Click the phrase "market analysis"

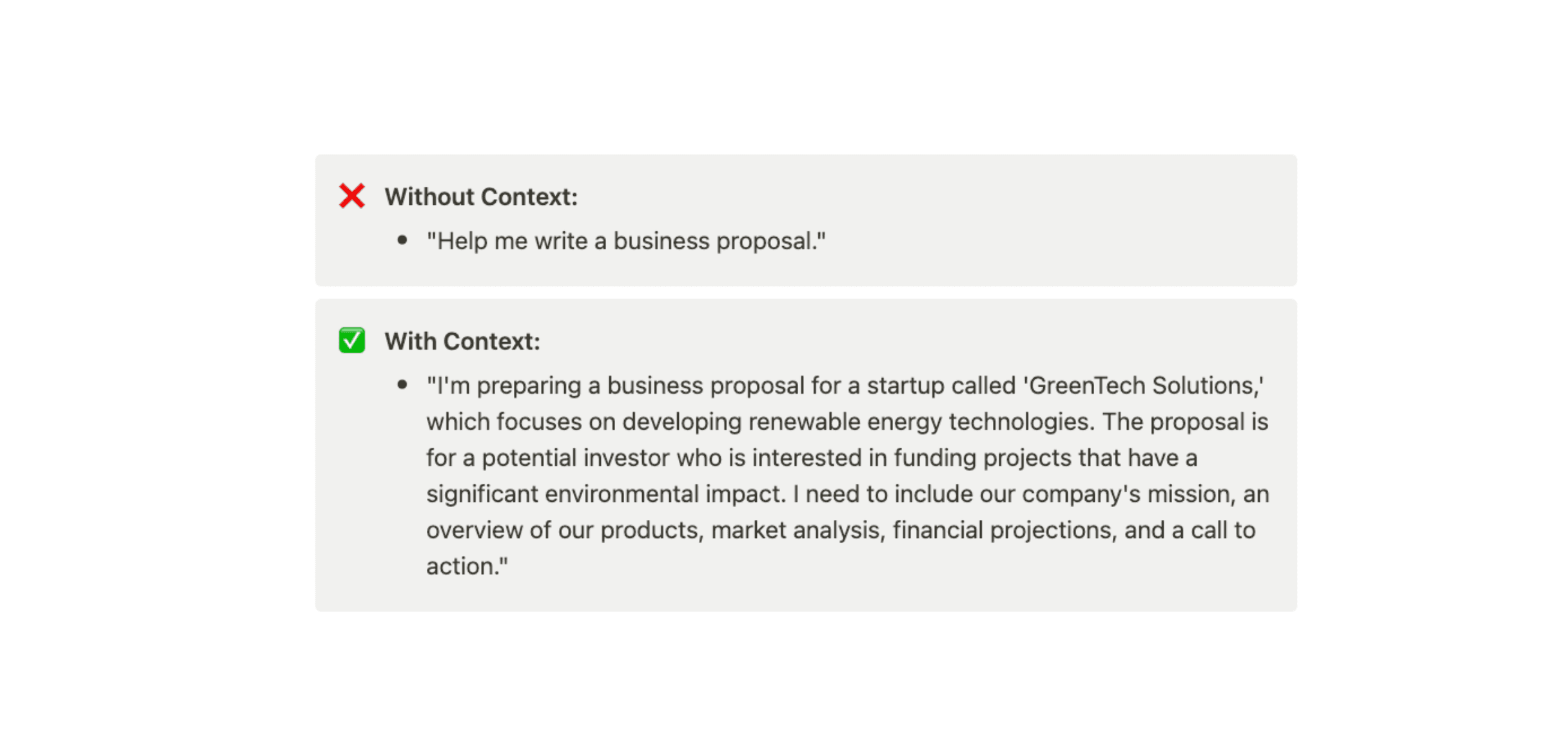798,530
